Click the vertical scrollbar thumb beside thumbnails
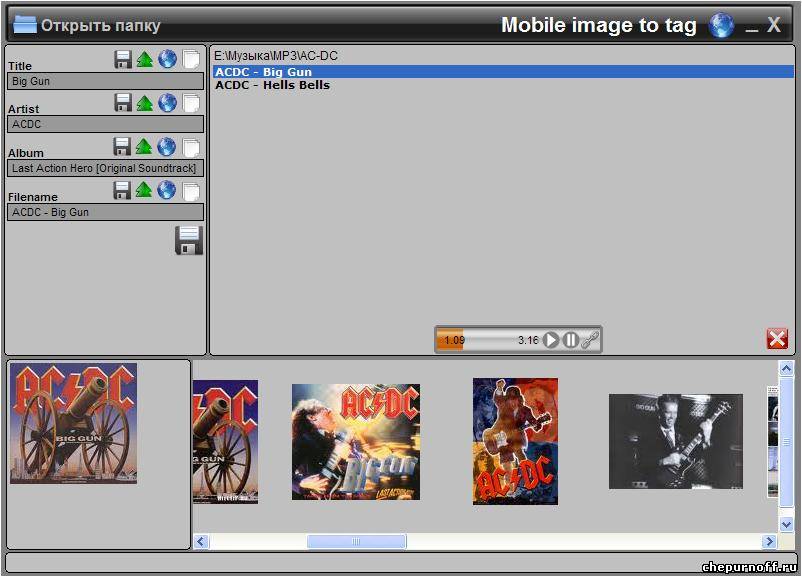The height and width of the screenshot is (577, 802). point(786,441)
